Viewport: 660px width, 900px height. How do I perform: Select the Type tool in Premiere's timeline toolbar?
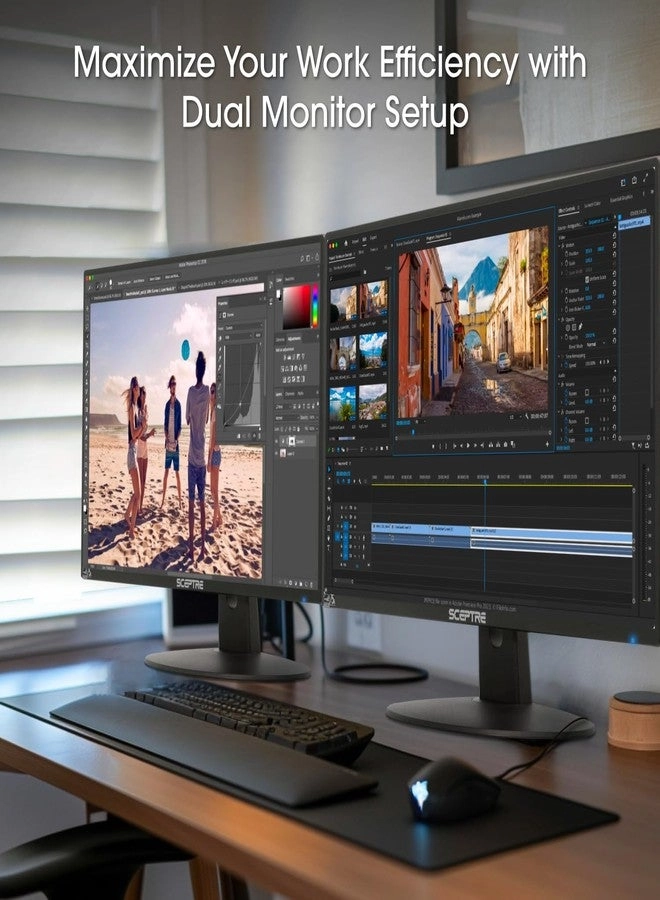330,546
